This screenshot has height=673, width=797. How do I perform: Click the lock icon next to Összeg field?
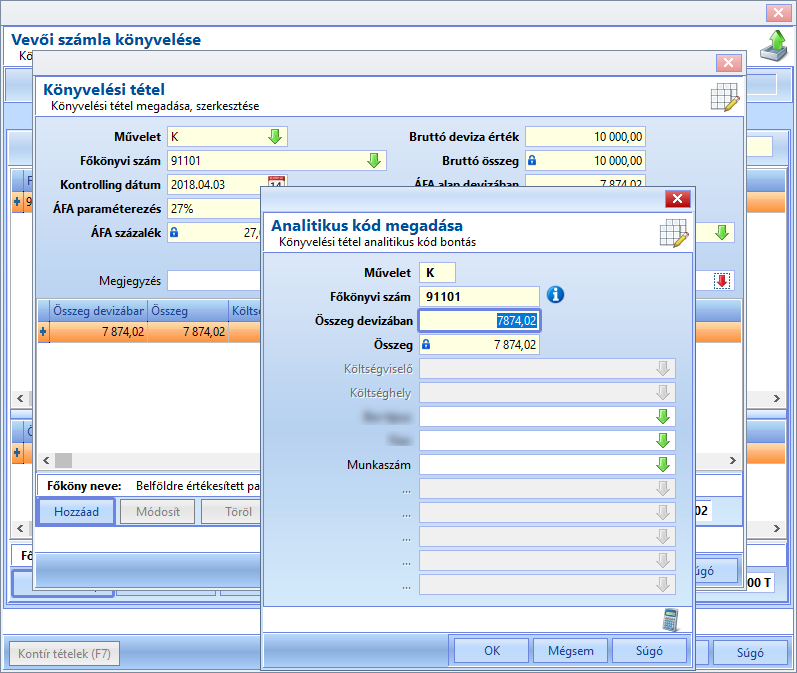[x=426, y=345]
